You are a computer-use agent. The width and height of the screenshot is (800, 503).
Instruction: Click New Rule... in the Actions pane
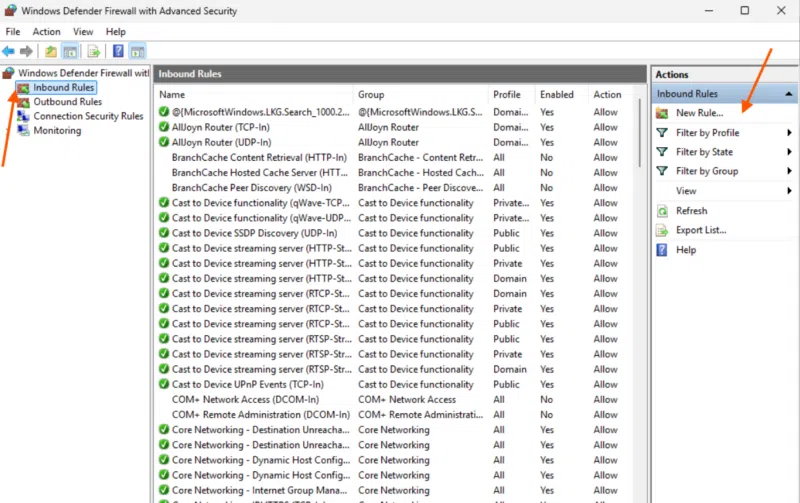[x=699, y=113]
